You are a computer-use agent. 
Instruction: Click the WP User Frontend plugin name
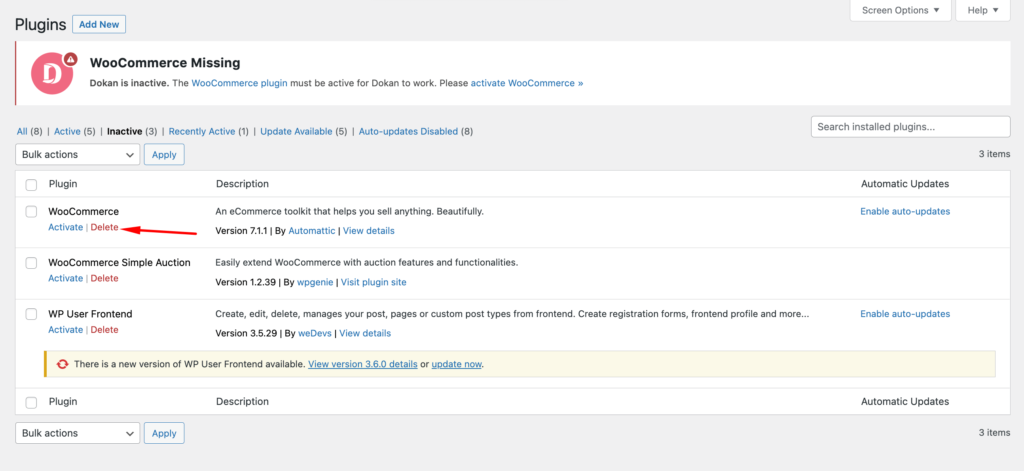click(90, 314)
